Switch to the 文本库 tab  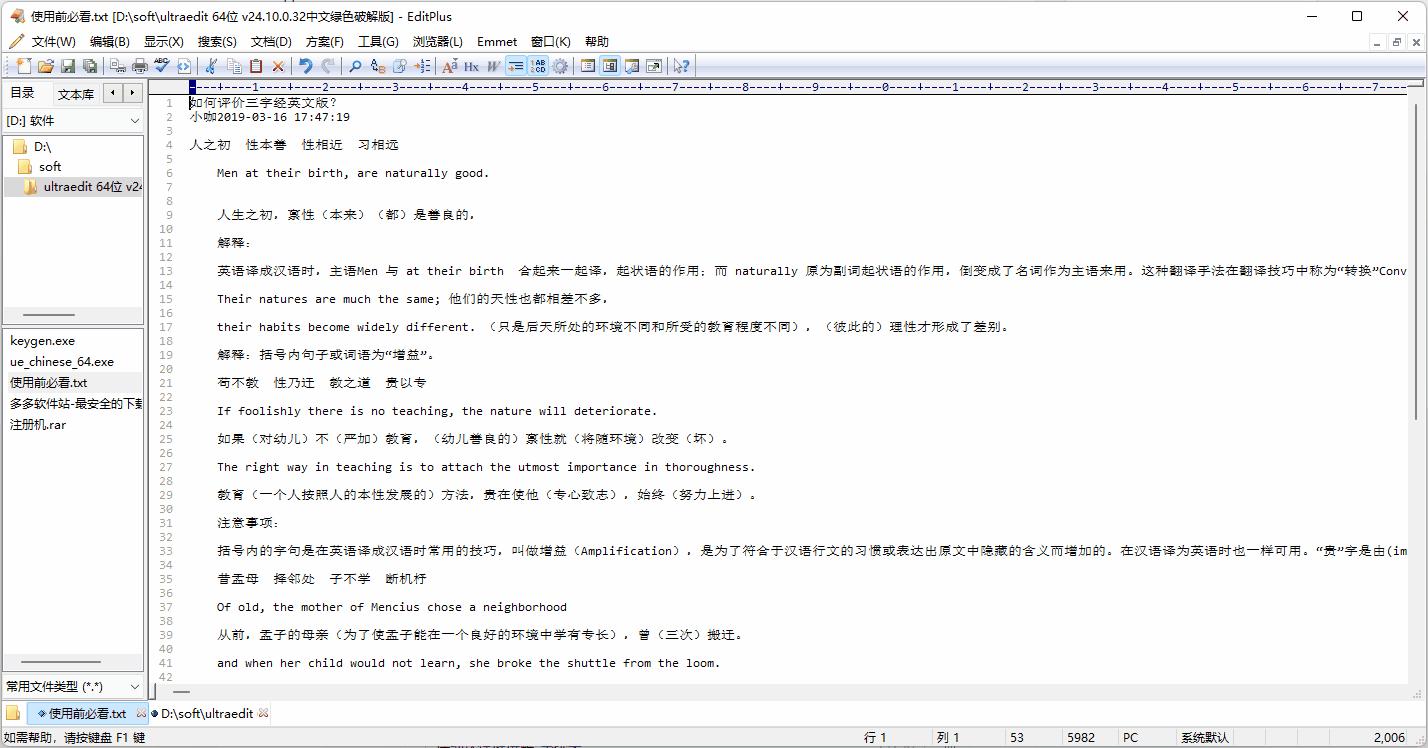pyautogui.click(x=75, y=93)
